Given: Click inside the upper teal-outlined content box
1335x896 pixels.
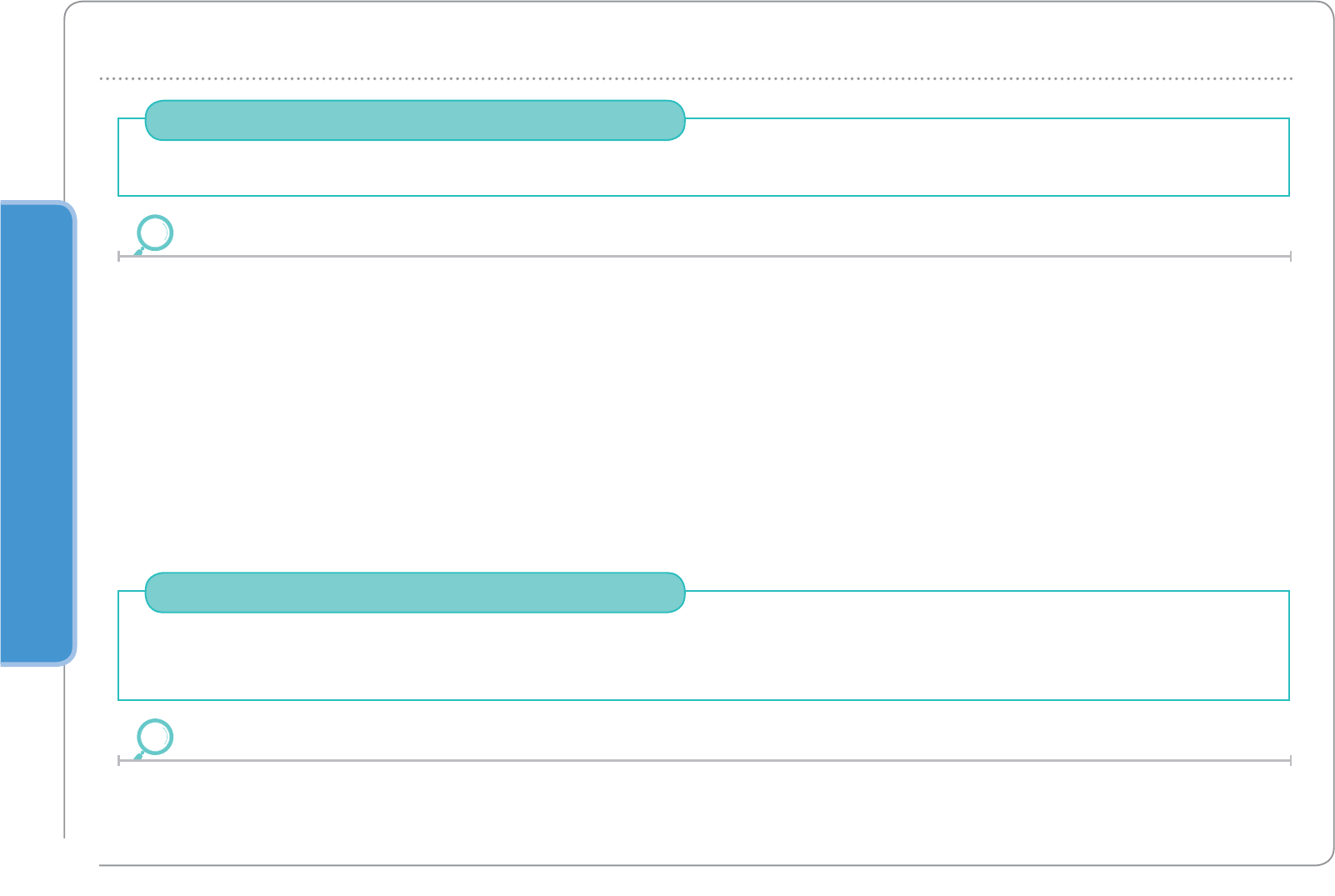Looking at the screenshot, I should click(917, 163).
